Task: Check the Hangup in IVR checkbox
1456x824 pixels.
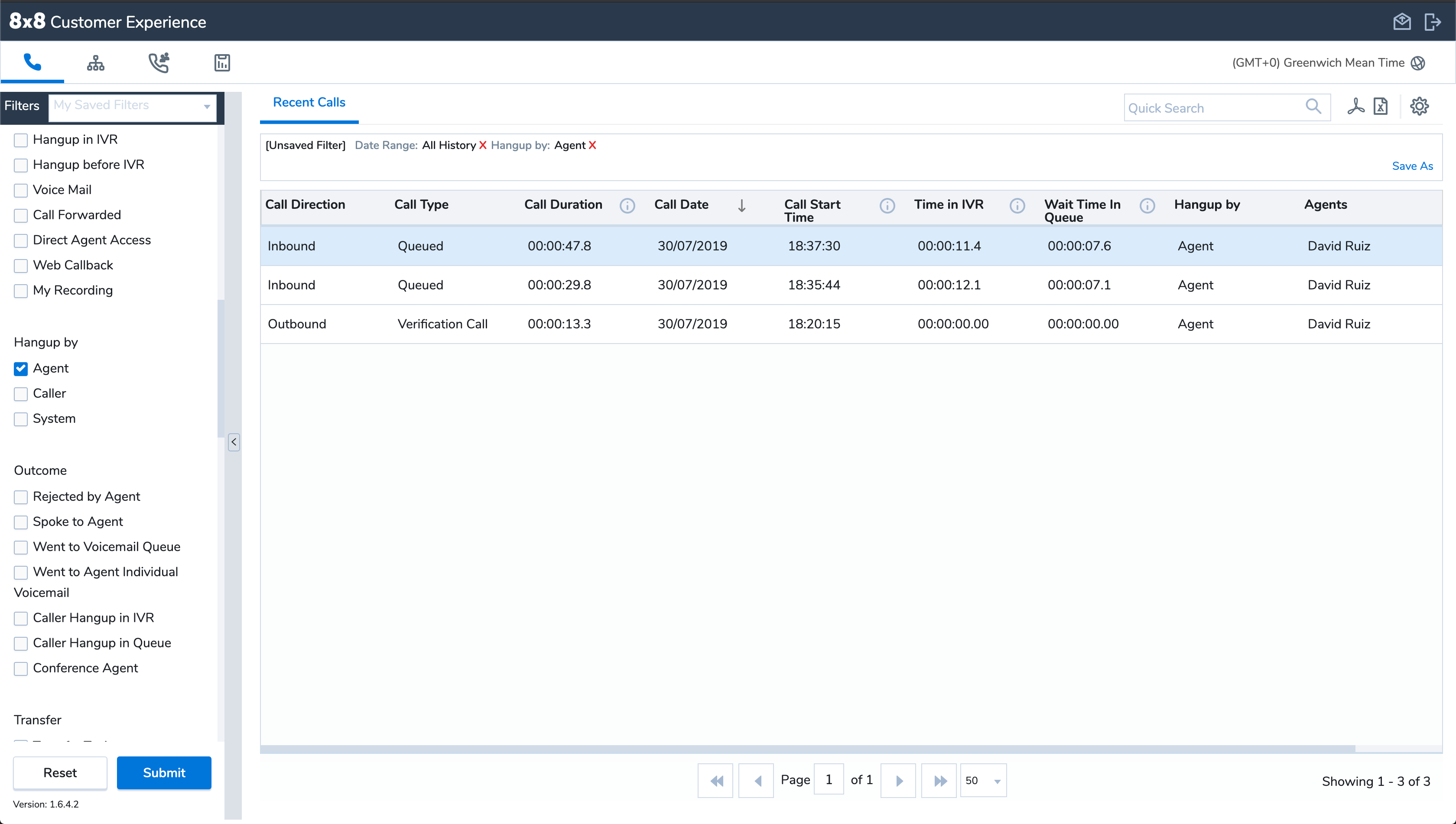Action: tap(21, 140)
